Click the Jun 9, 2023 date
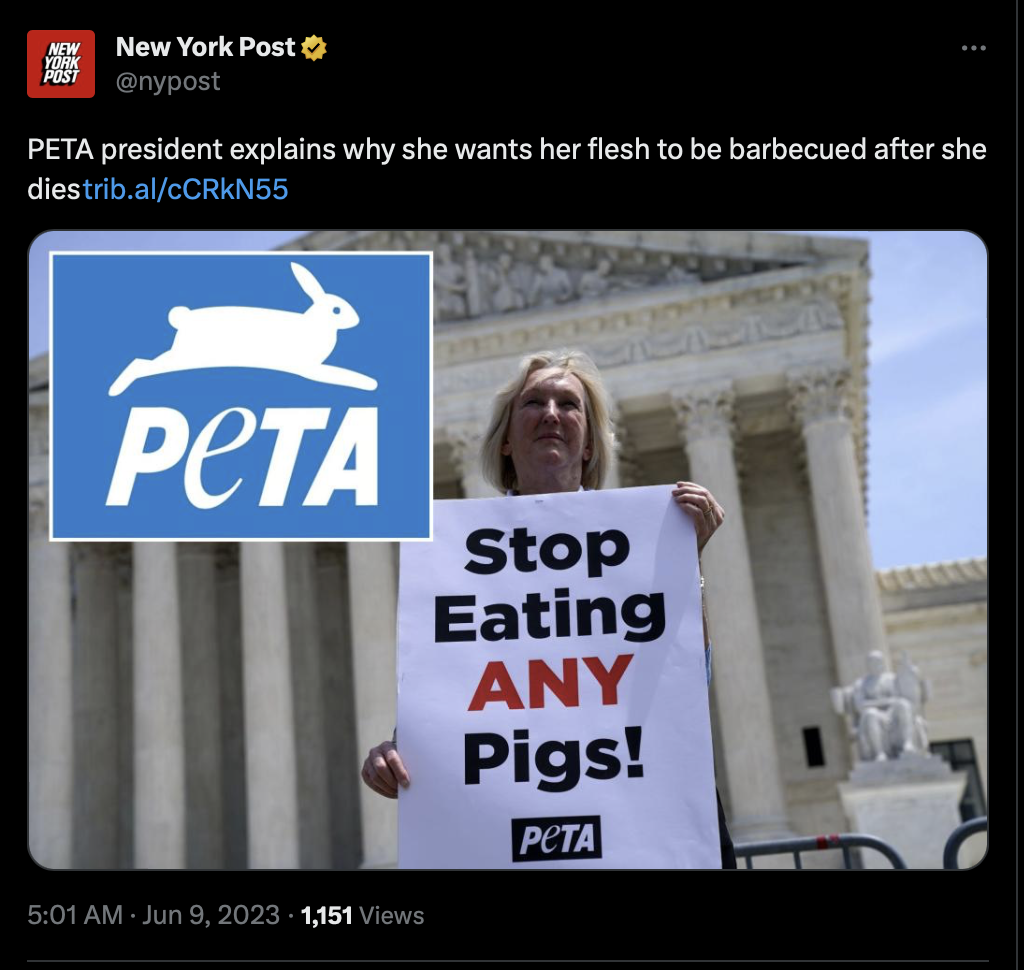Viewport: 1024px width, 970px height. point(210,915)
